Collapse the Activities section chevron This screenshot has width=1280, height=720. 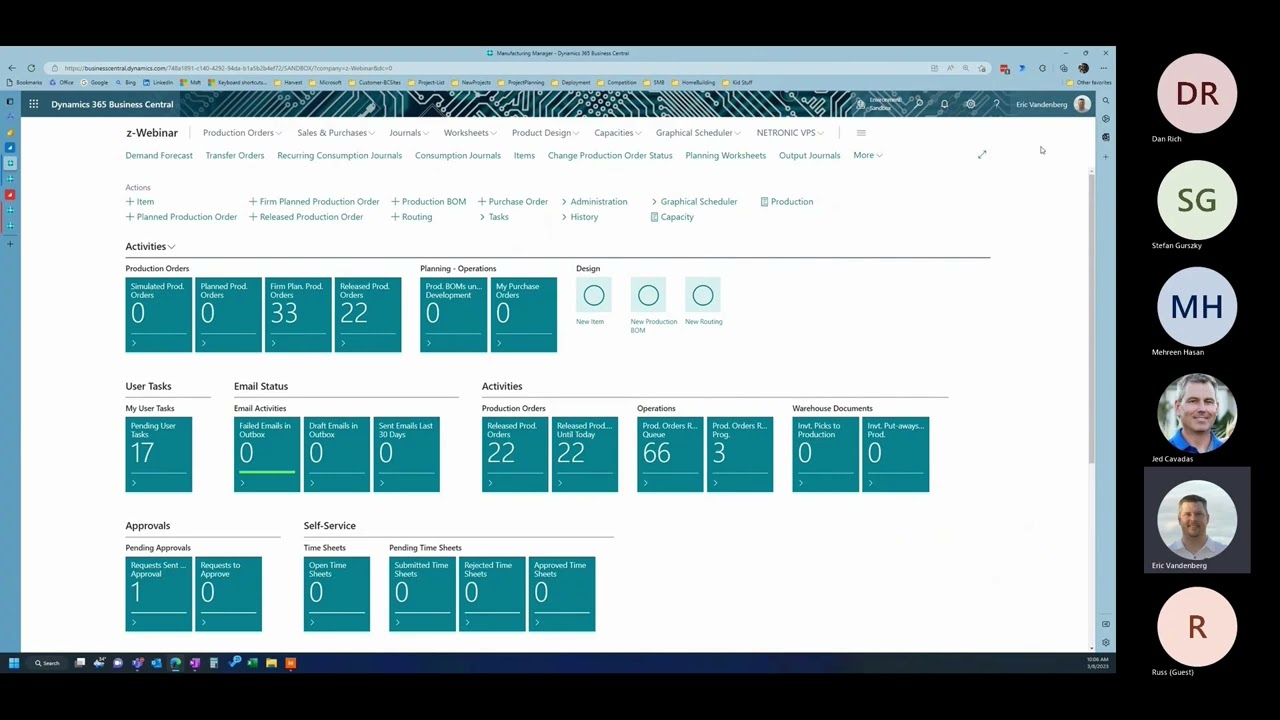172,247
